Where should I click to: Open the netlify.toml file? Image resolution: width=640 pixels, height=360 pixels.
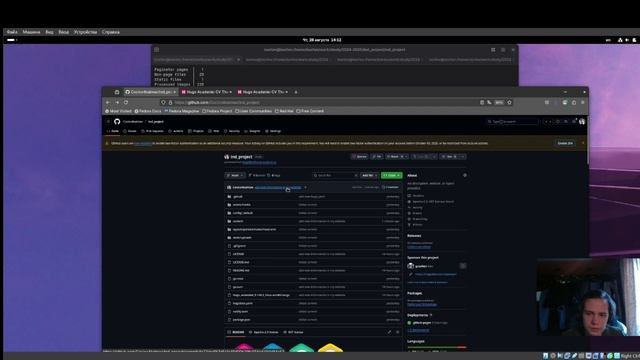[240, 311]
